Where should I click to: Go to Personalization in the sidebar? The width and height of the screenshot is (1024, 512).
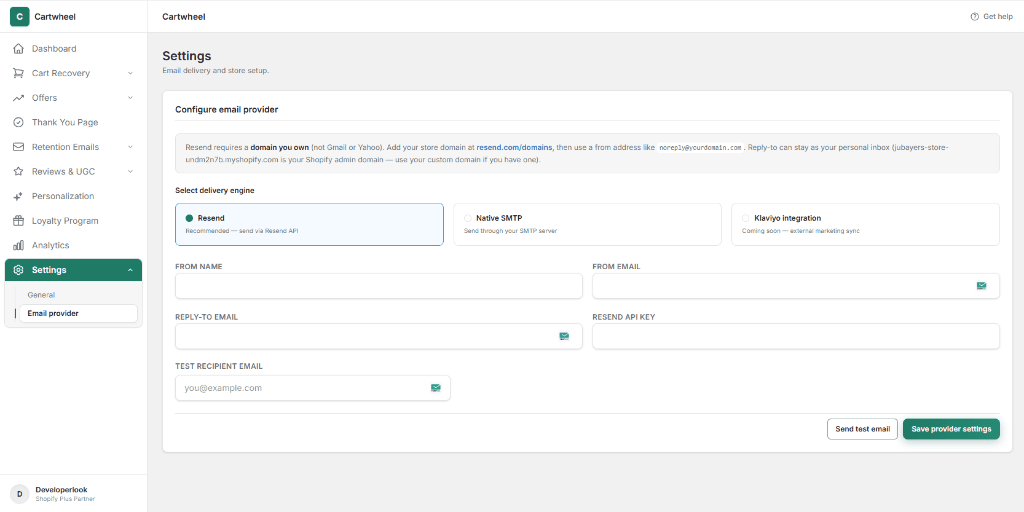[73, 196]
